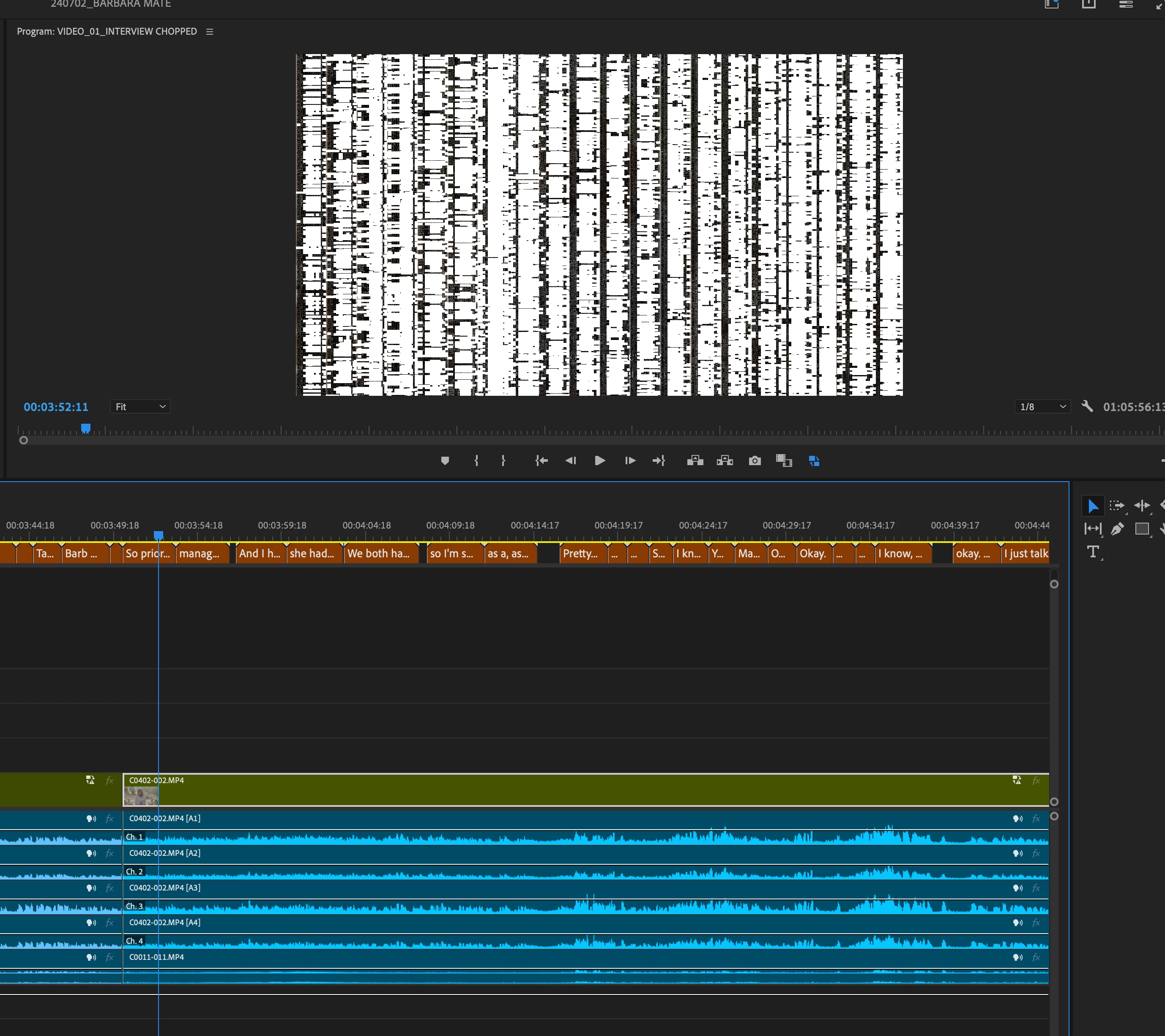Select the Ripple Edit tool
1165x1036 pixels.
[1142, 506]
